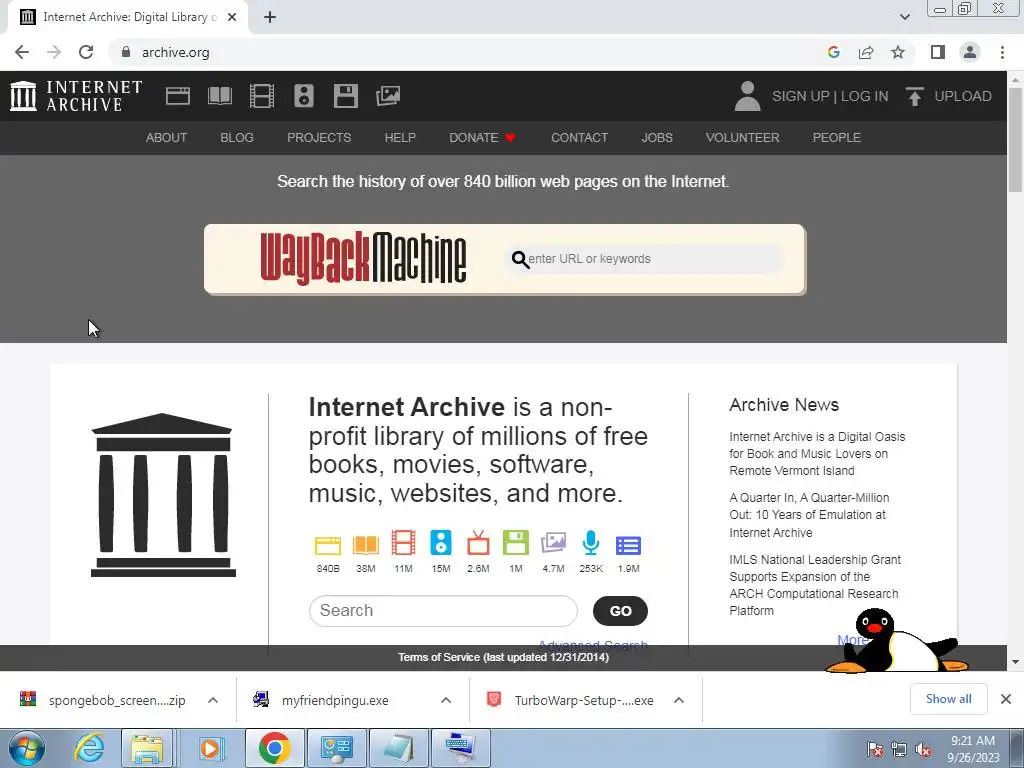This screenshot has width=1024, height=768.
Task: Open the DONATE menu item
Action: (x=483, y=138)
